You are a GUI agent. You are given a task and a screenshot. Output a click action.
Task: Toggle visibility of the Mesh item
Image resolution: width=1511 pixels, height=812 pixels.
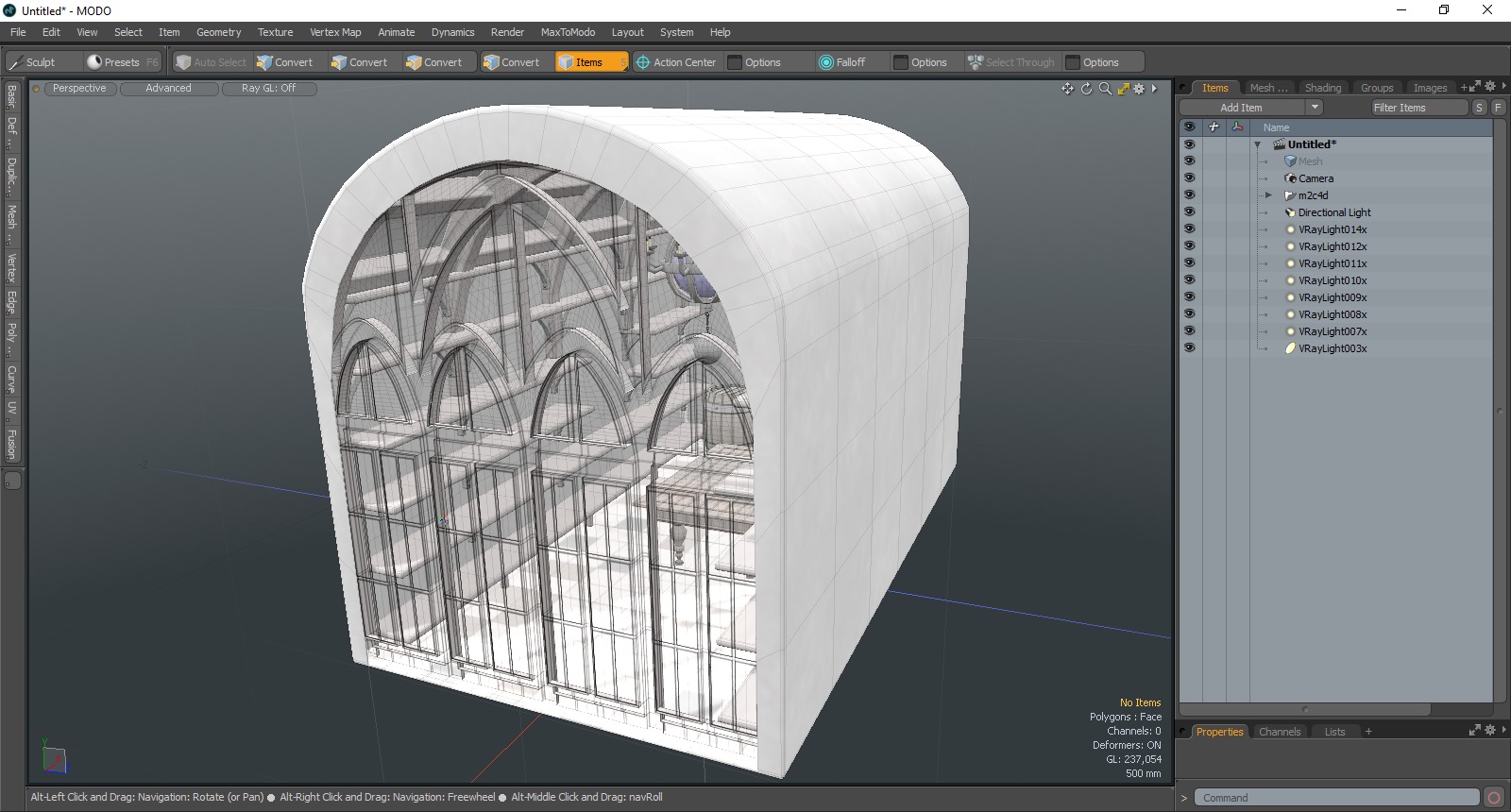pyautogui.click(x=1189, y=161)
